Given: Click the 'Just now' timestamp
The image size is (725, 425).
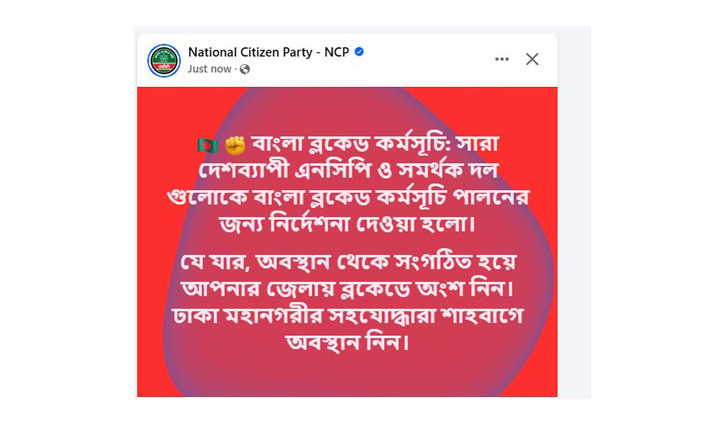Looking at the screenshot, I should pyautogui.click(x=210, y=69).
